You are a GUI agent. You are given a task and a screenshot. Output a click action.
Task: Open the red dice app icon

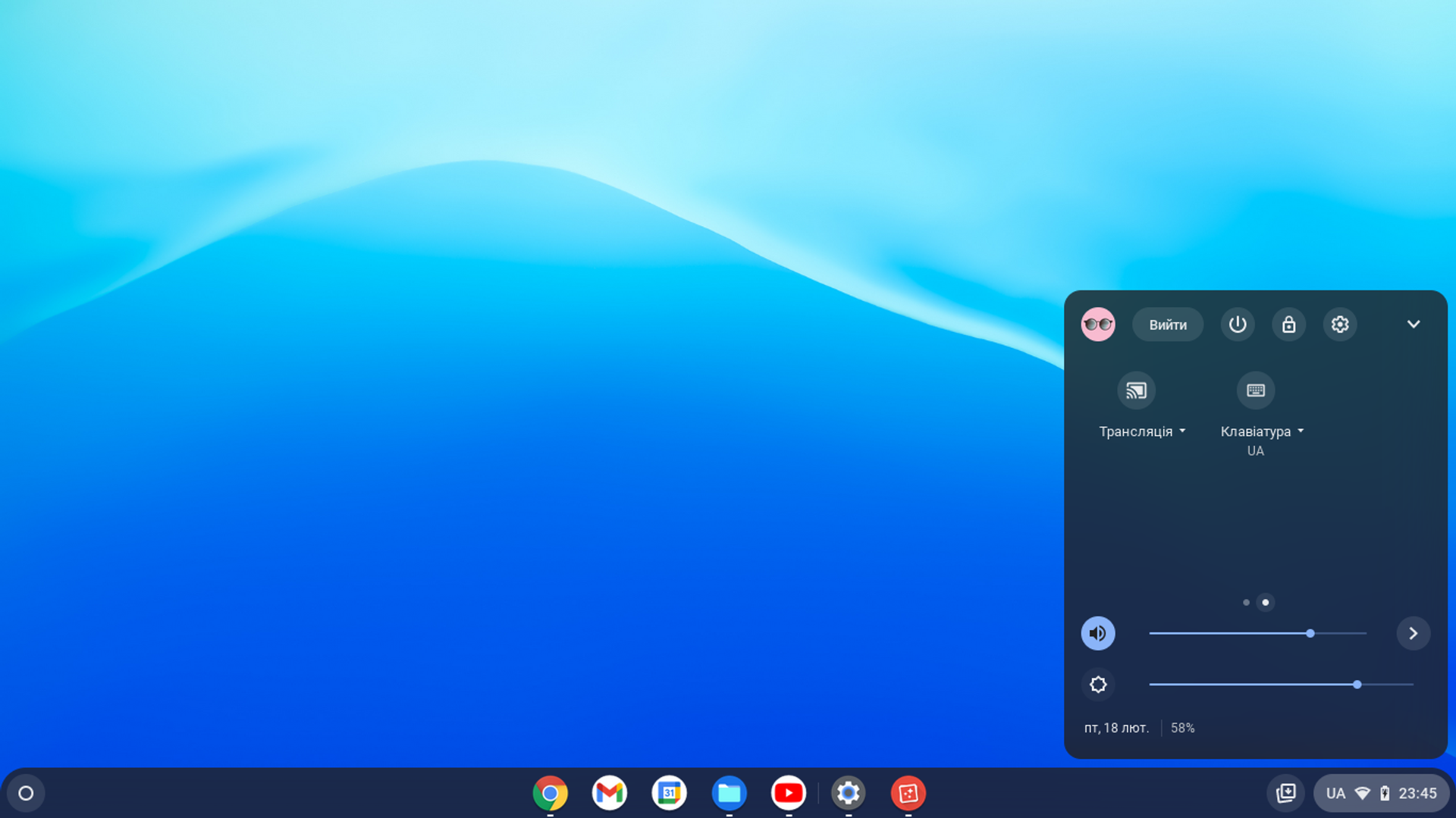click(x=908, y=793)
